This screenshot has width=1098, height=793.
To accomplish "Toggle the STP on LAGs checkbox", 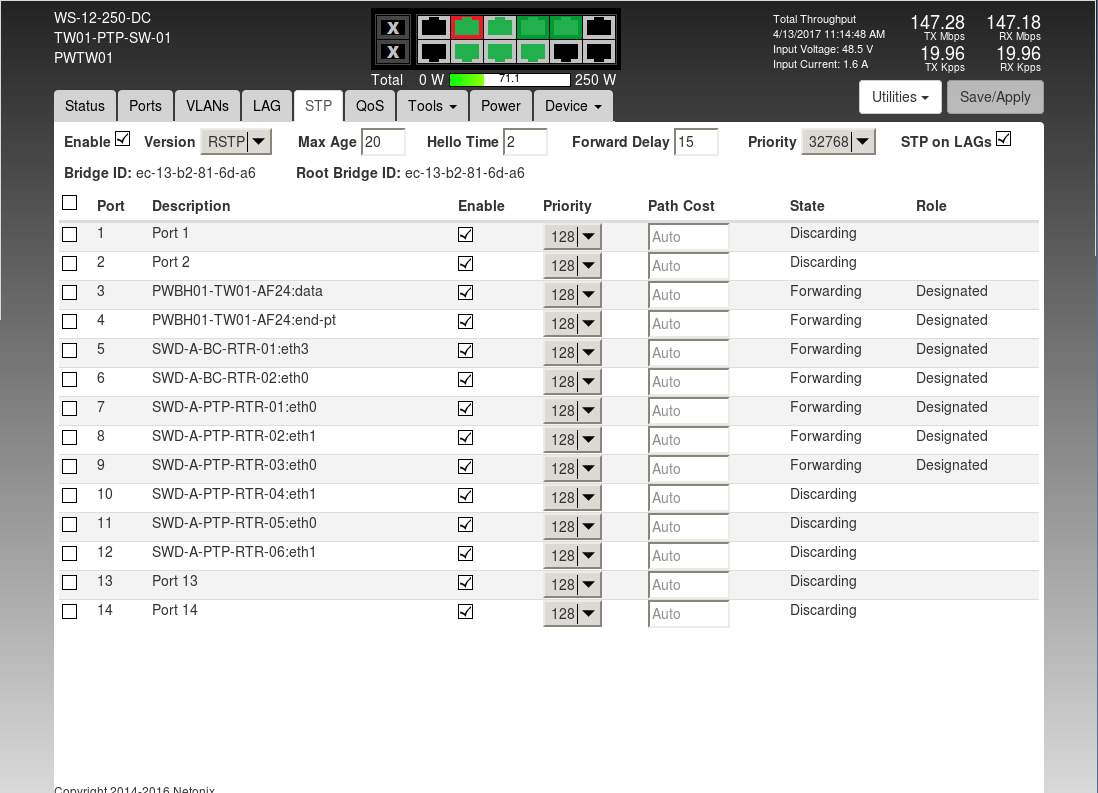I will (1003, 139).
